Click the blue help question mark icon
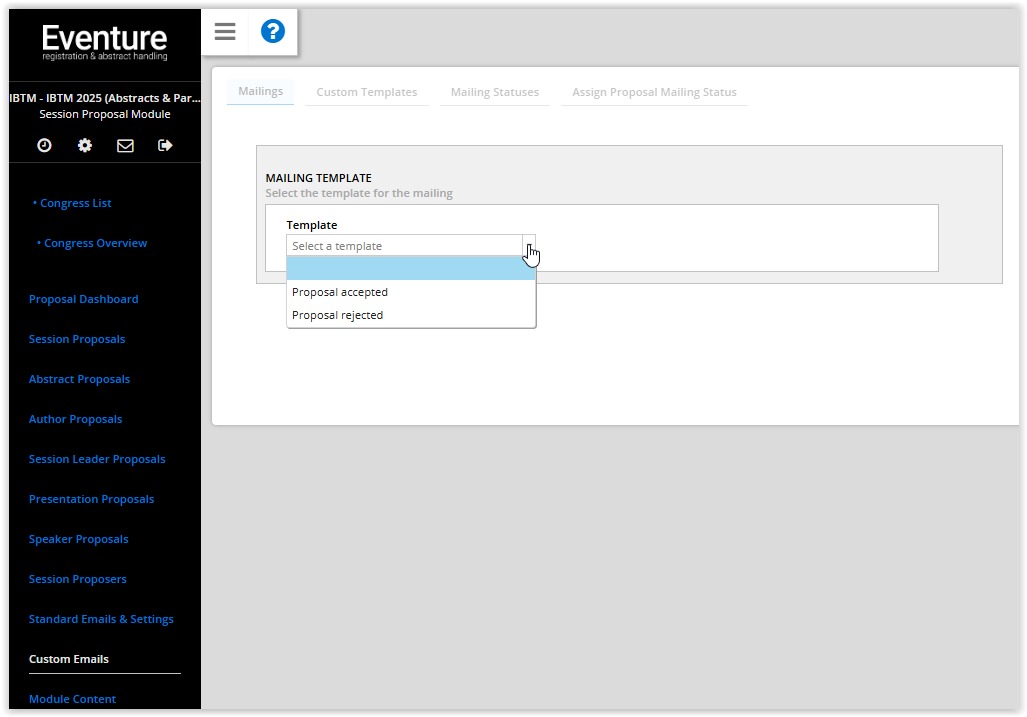1027x717 pixels. pos(272,32)
